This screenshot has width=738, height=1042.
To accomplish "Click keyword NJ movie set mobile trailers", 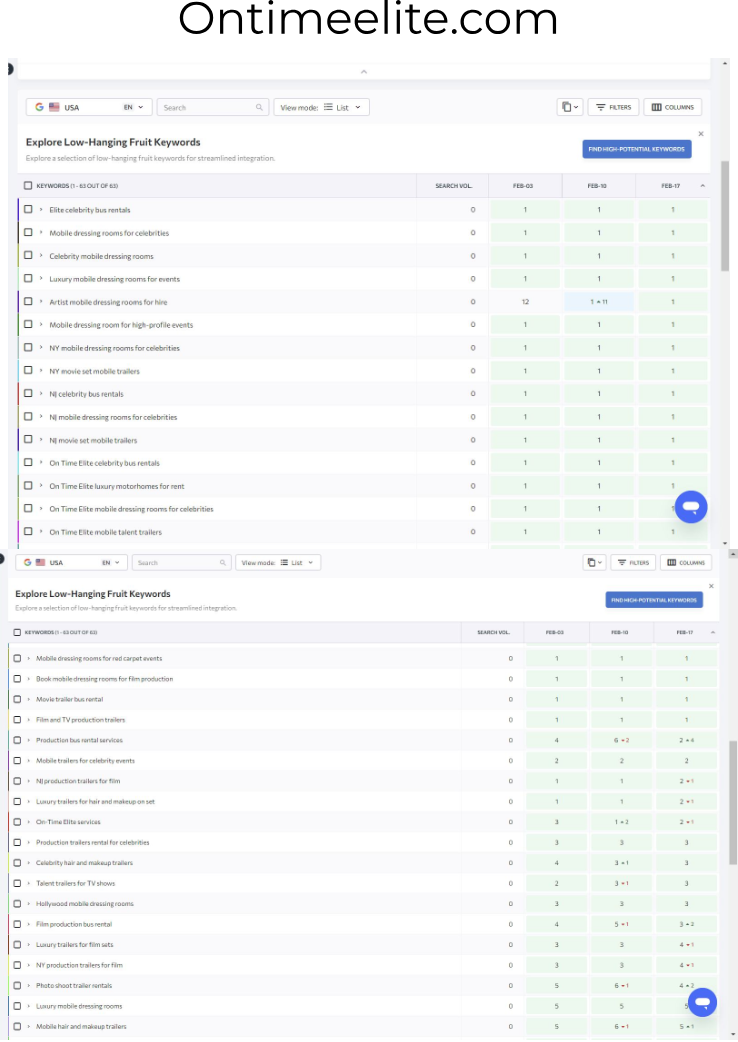I will point(93,440).
